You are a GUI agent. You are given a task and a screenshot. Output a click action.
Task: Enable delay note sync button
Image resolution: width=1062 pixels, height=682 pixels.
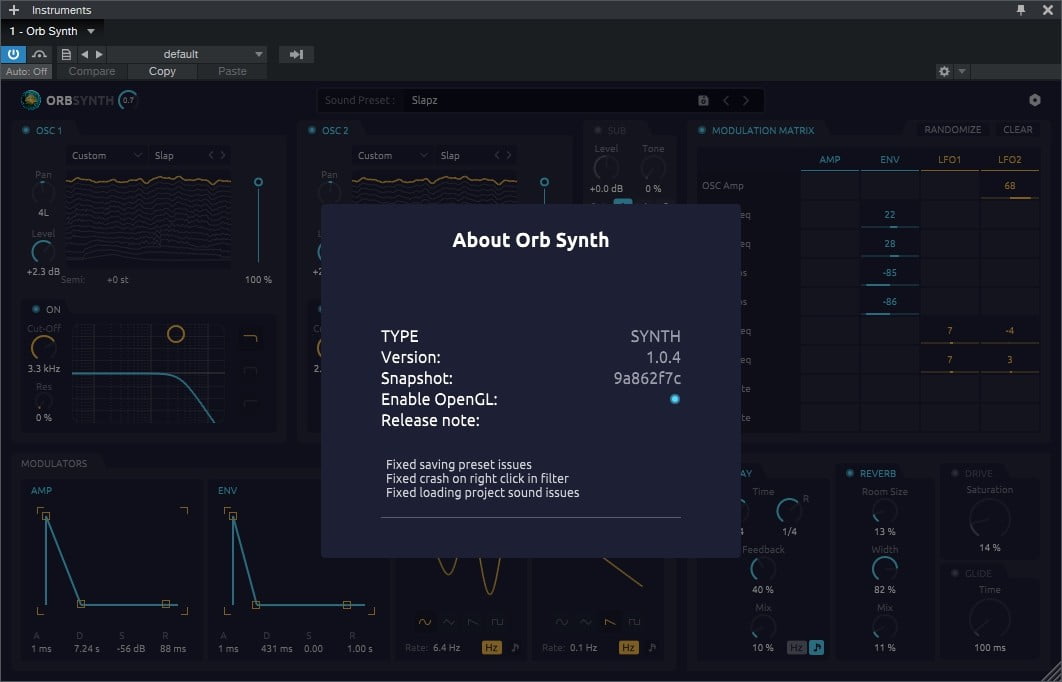[816, 647]
